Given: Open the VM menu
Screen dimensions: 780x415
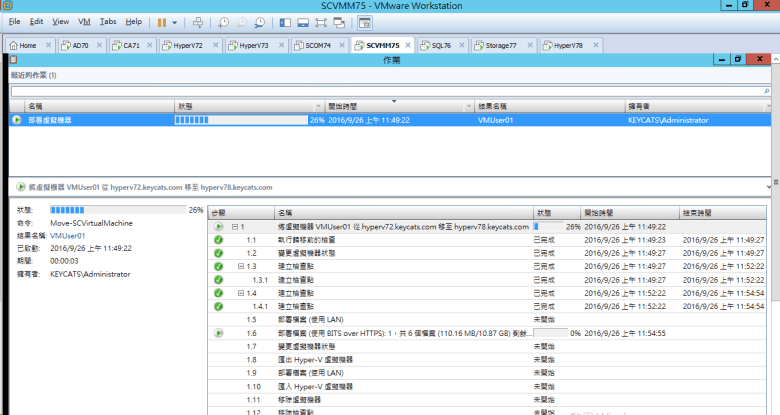Looking at the screenshot, I should pos(84,21).
